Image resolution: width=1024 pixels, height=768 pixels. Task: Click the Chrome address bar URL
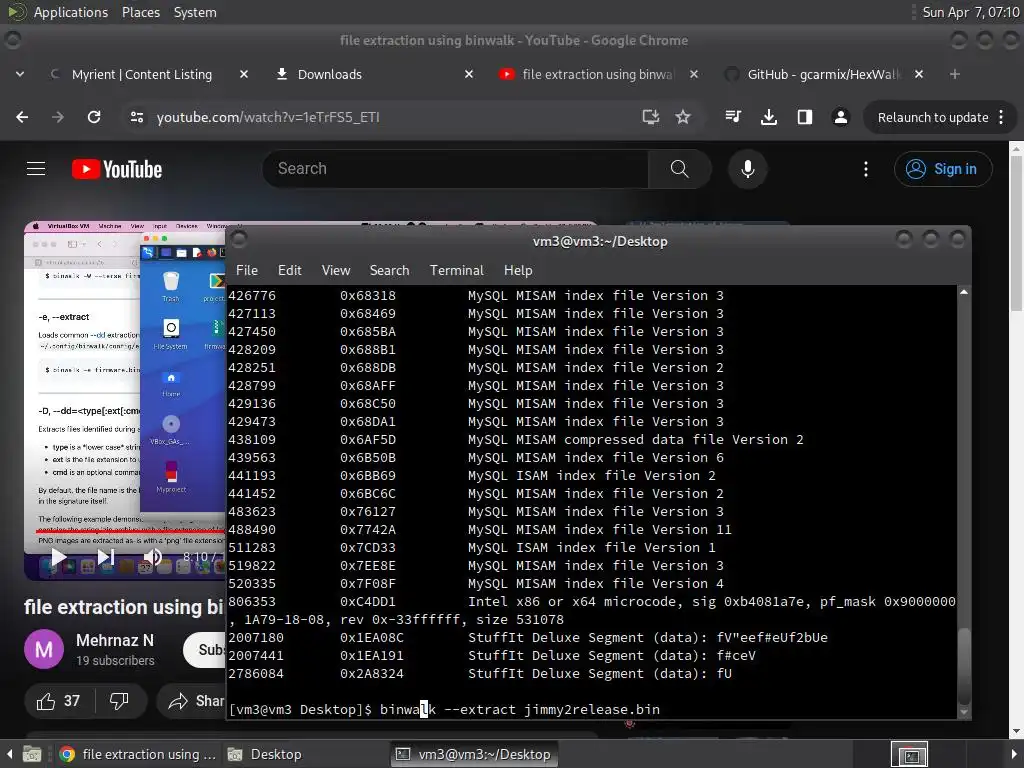pos(268,118)
